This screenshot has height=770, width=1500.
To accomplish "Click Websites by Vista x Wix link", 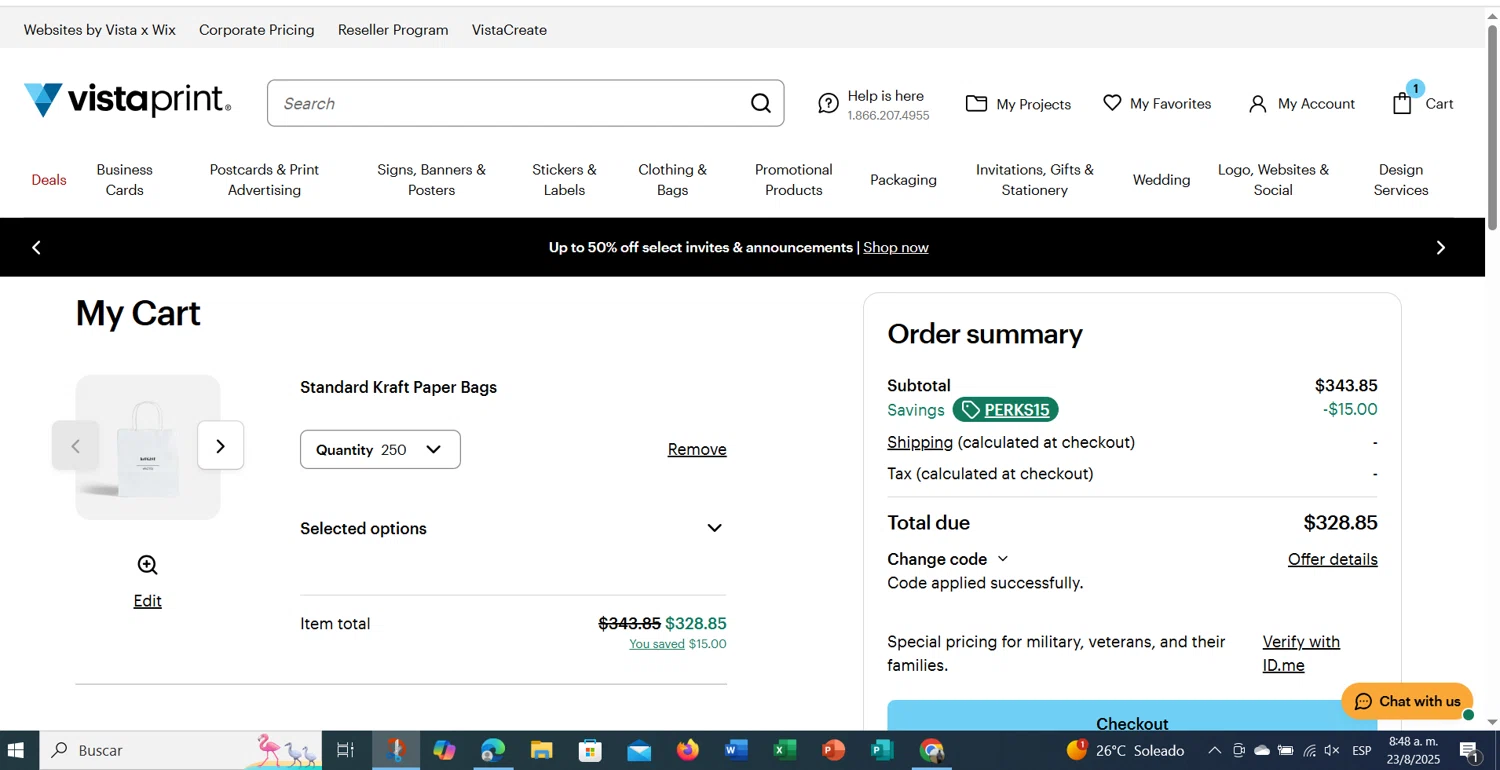I will 100,30.
